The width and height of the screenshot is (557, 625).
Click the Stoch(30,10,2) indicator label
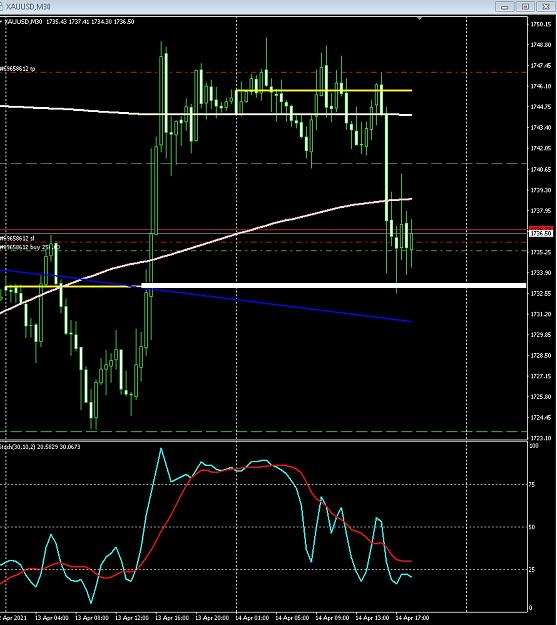(x=40, y=447)
